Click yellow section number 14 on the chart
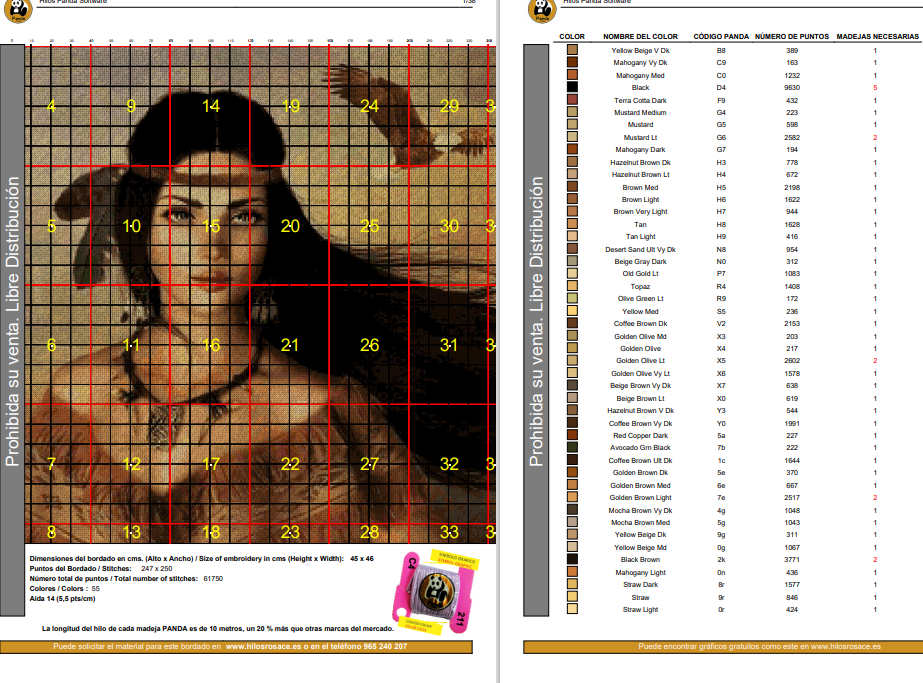 click(211, 106)
